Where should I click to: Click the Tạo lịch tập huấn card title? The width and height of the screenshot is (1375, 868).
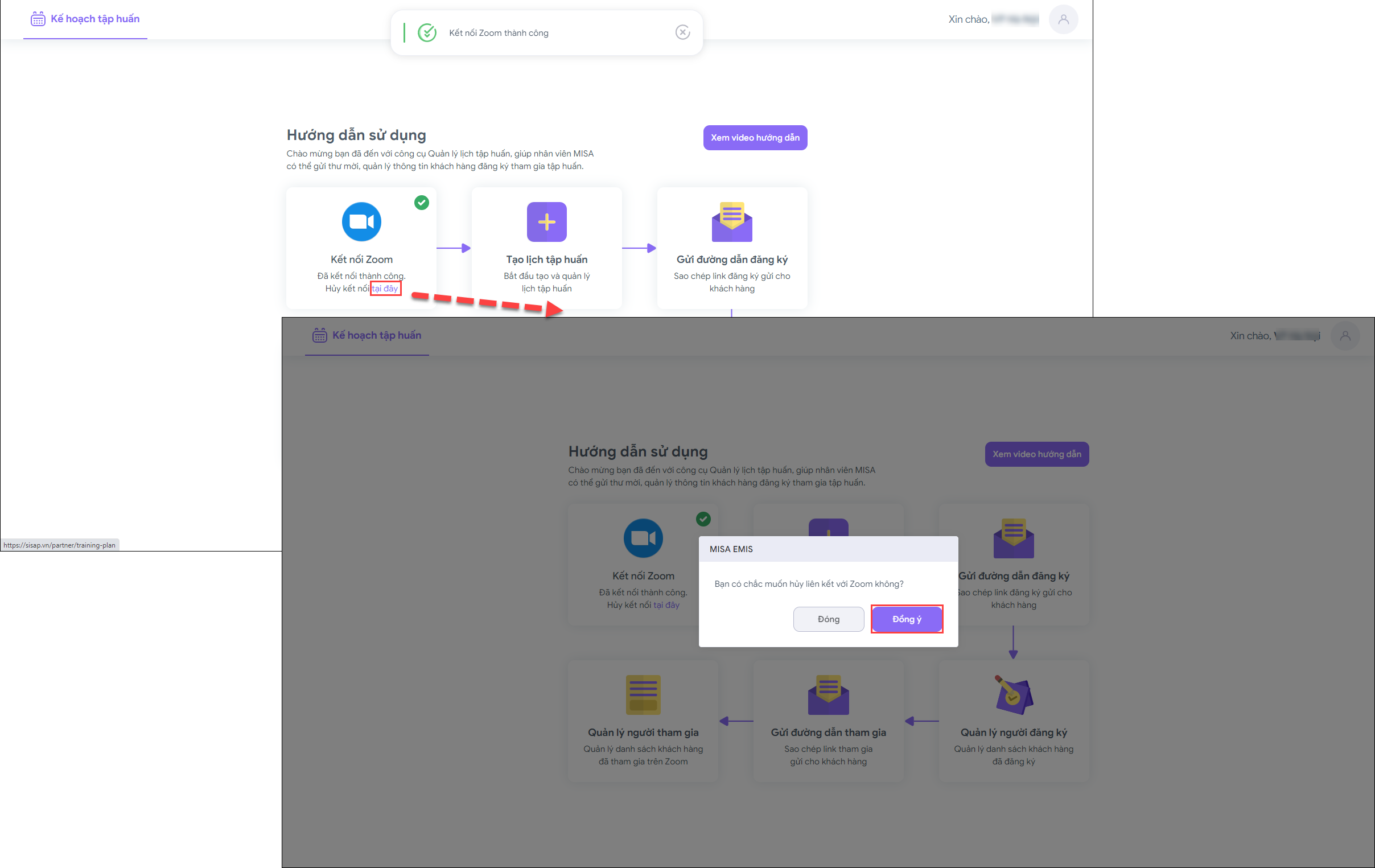[x=546, y=259]
